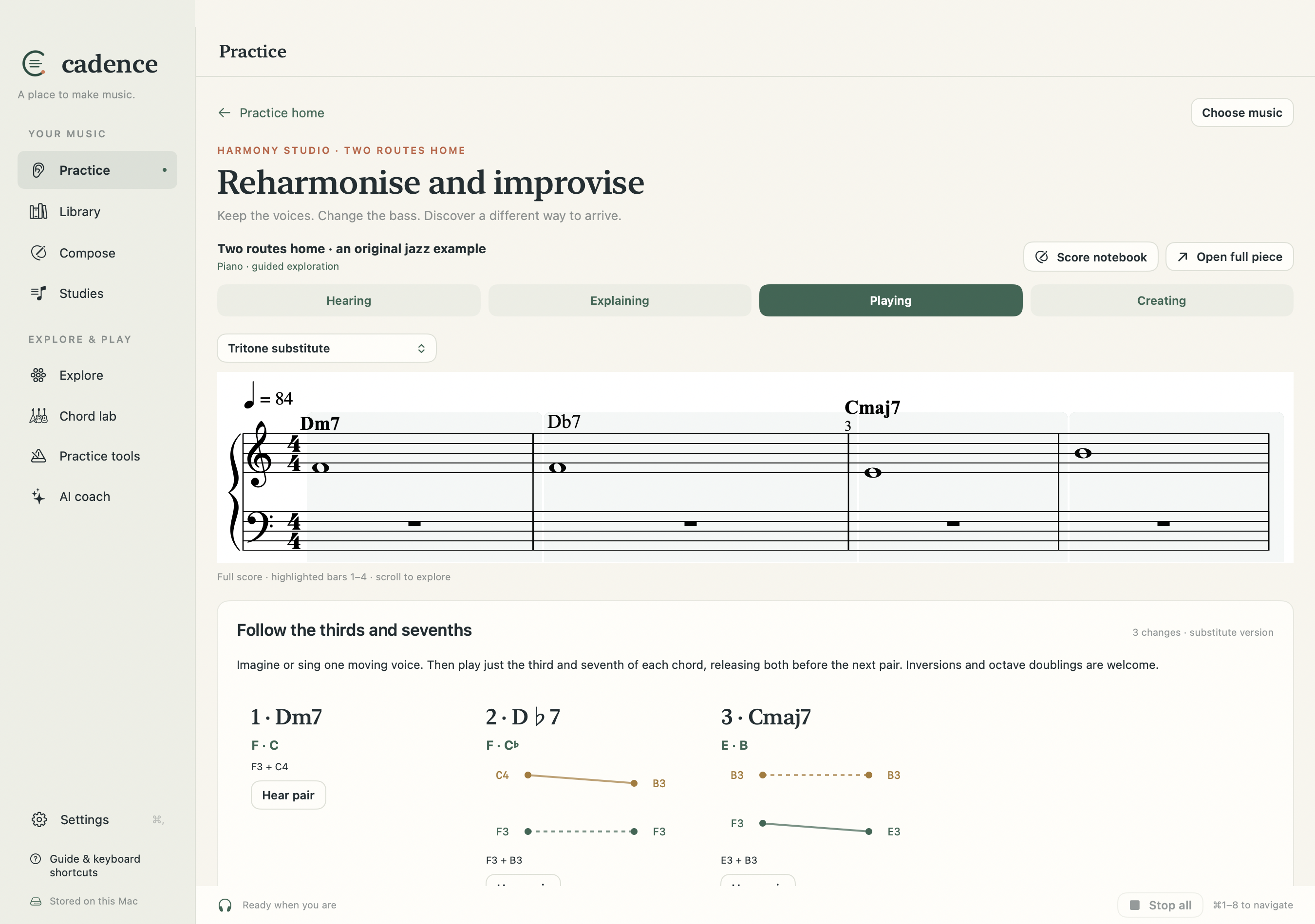The image size is (1315, 924).
Task: Click the whole note in the last bar
Action: pos(1083,453)
